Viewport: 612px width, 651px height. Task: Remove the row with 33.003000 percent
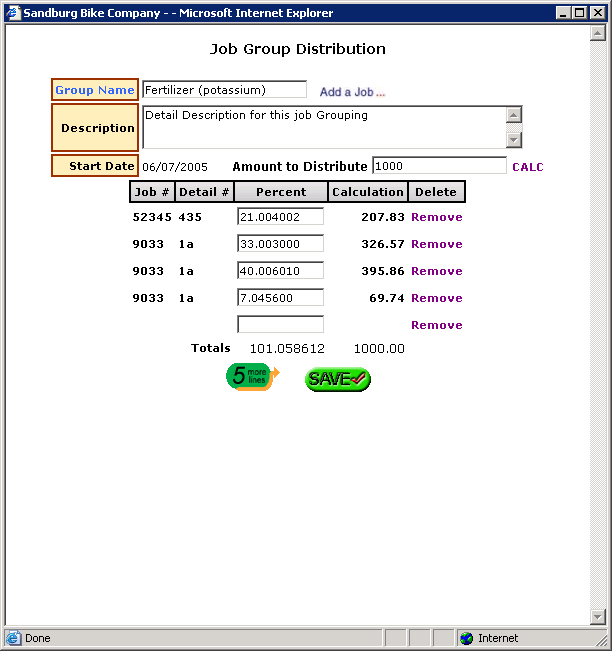(x=437, y=244)
